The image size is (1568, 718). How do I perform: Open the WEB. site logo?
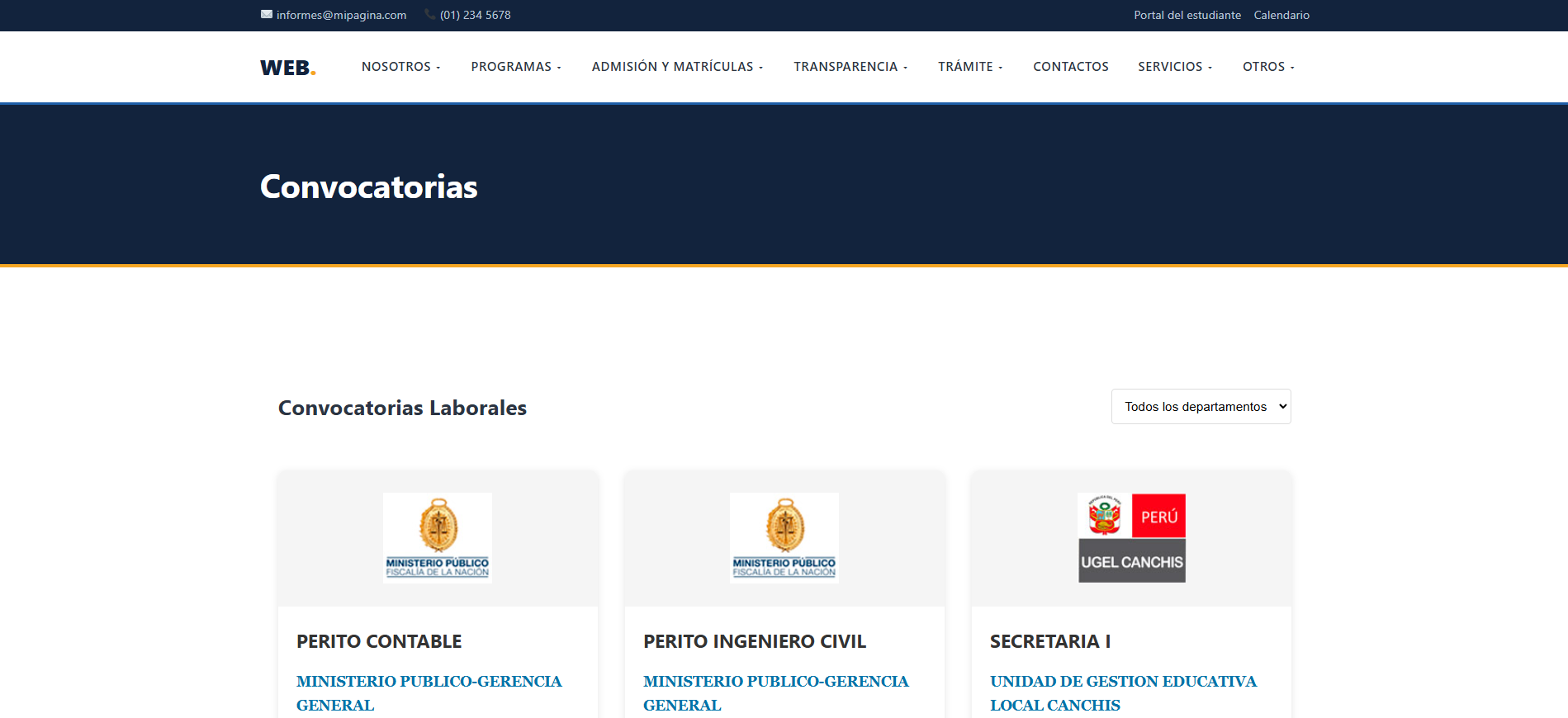coord(288,68)
